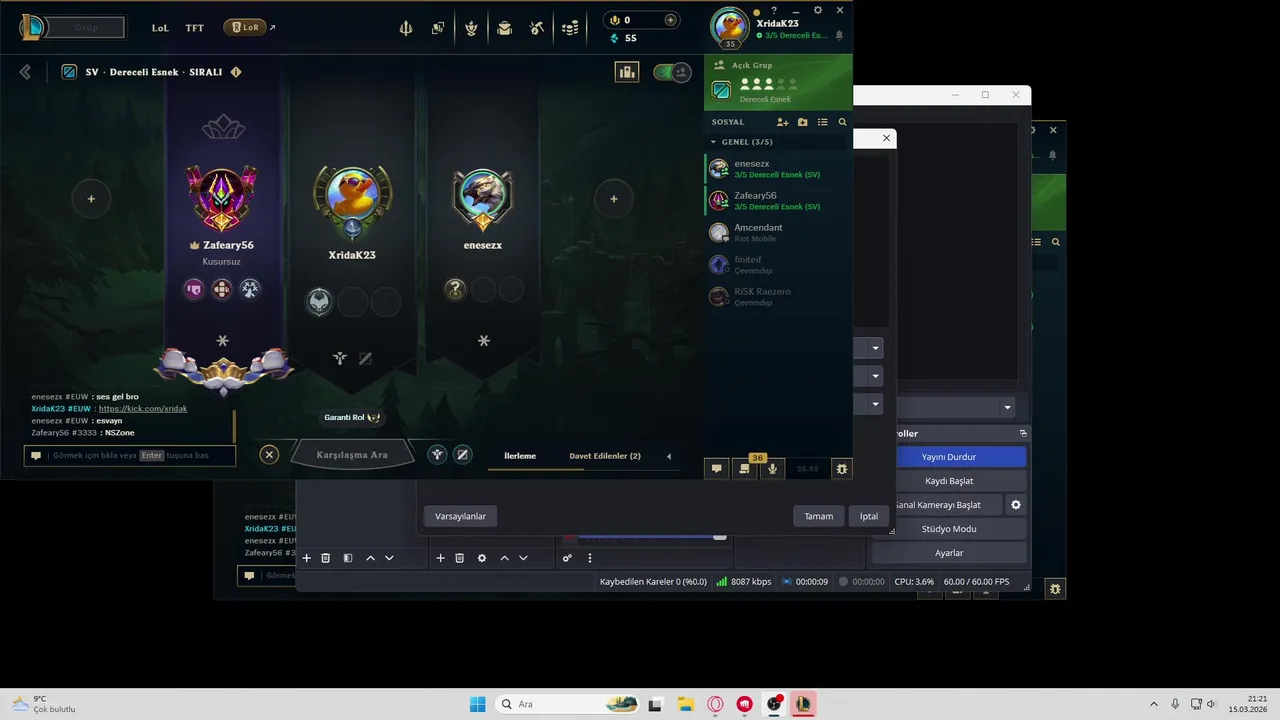Viewport: 1280px width, 720px height.
Task: Leave lobby with the X button
Action: click(269, 454)
